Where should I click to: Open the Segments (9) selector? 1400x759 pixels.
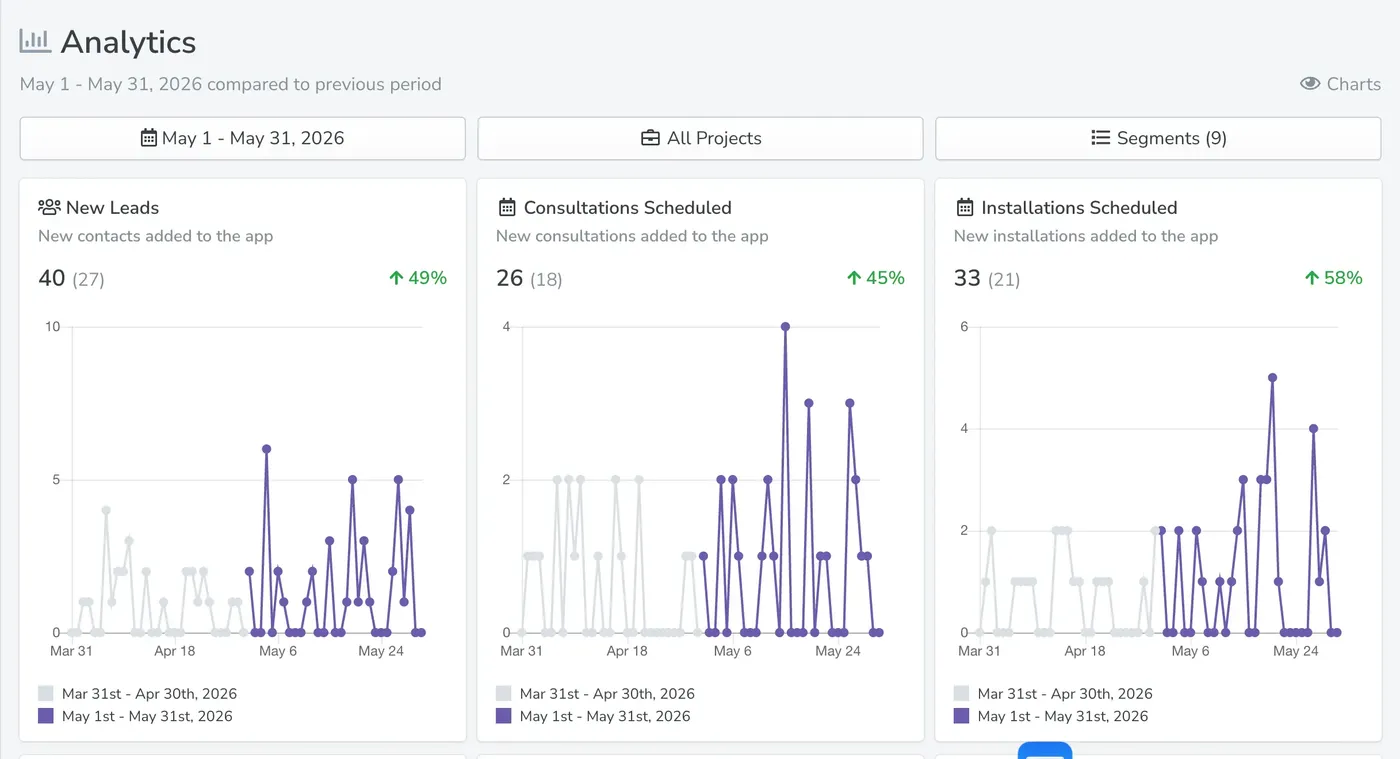tap(1158, 138)
